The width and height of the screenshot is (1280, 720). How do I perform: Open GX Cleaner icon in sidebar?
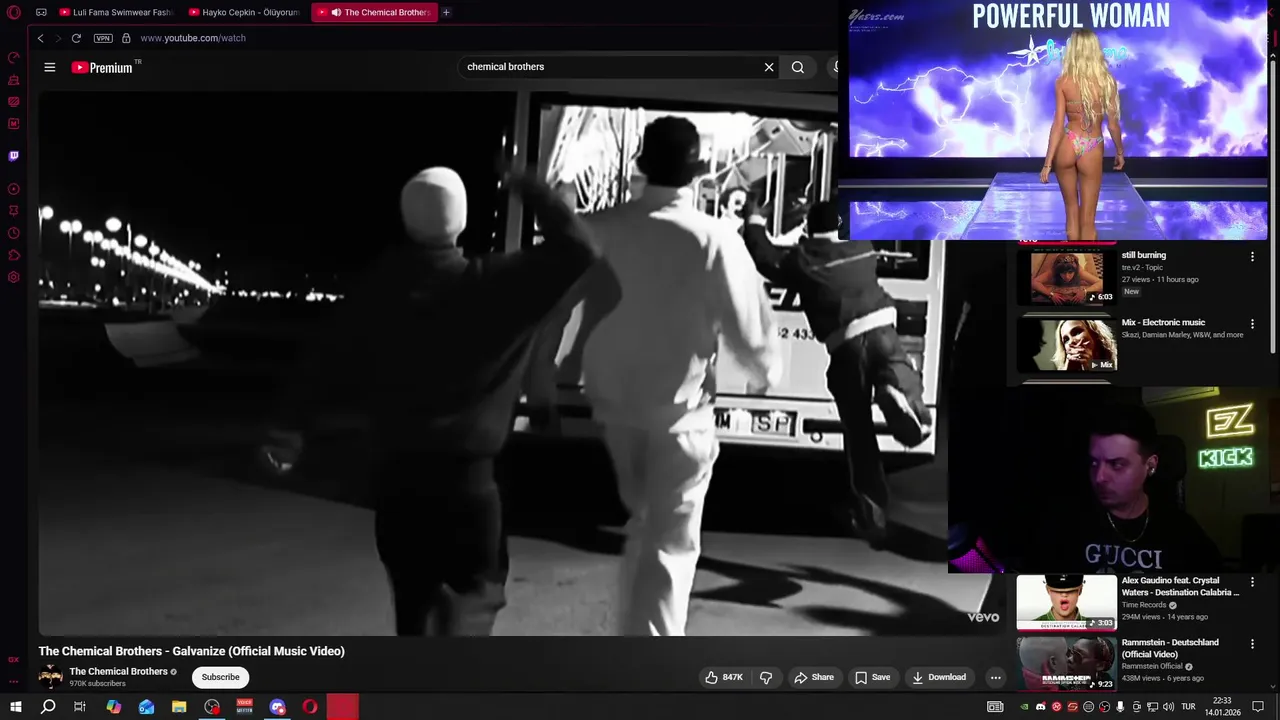point(14,80)
